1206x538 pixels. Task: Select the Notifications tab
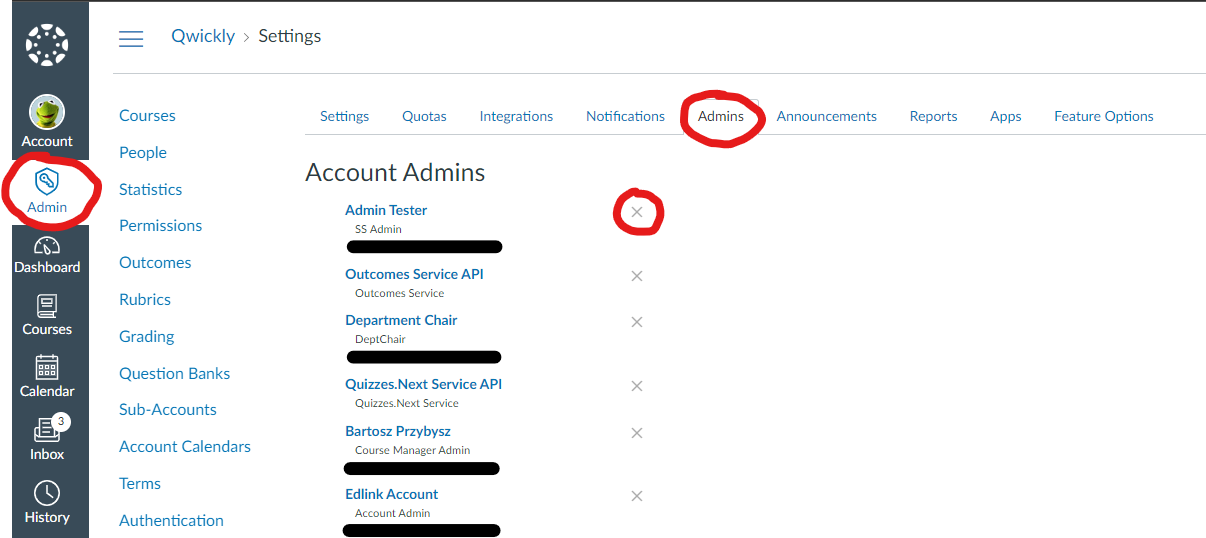pos(625,116)
